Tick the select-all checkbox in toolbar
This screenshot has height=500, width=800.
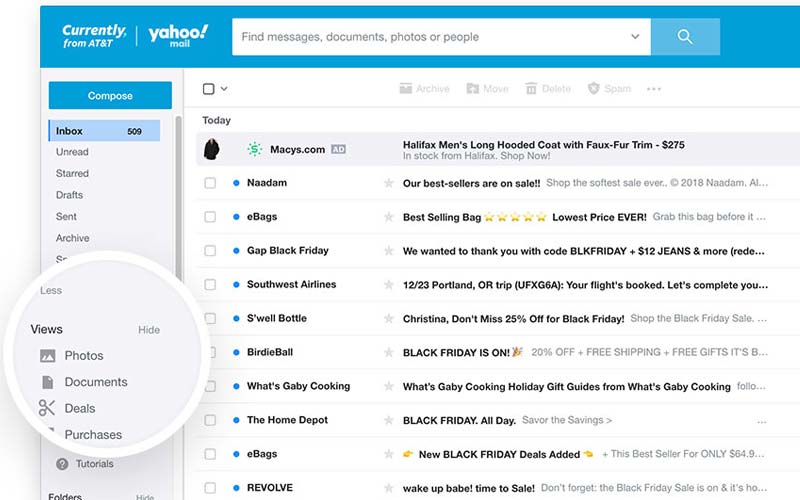click(208, 89)
